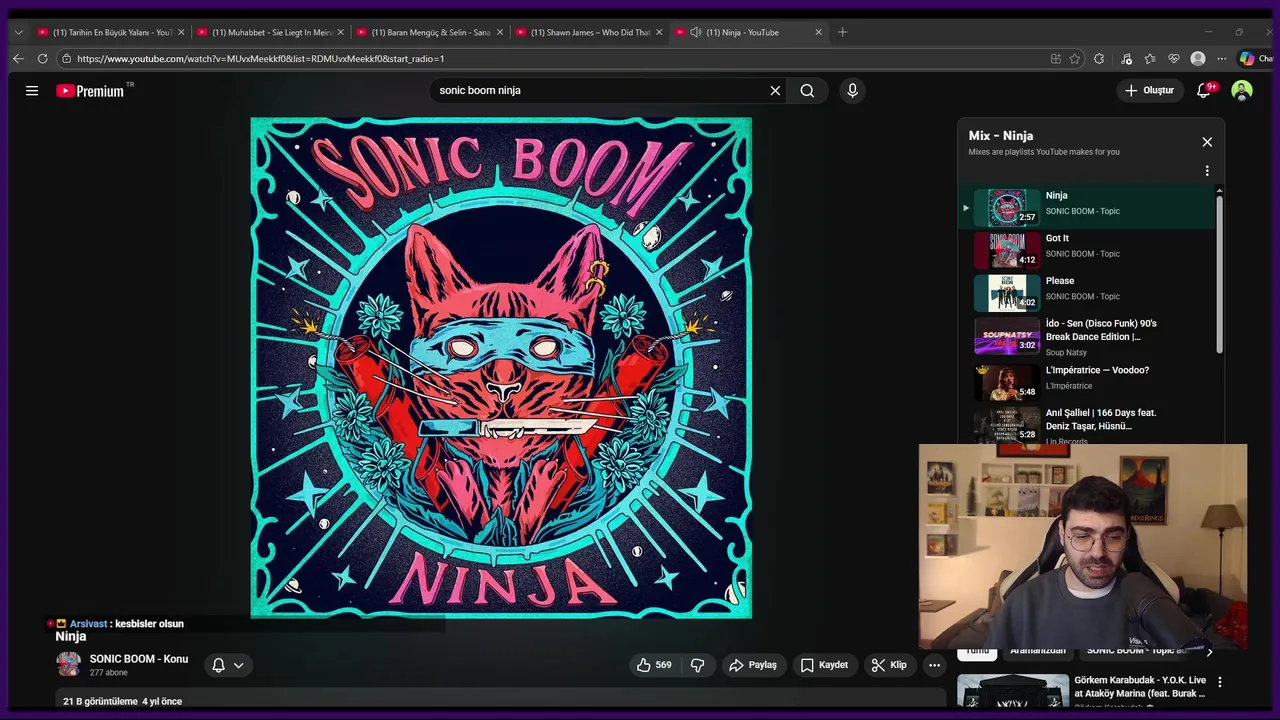
Task: Open options for Görkem Karabudak video
Action: point(1219,682)
